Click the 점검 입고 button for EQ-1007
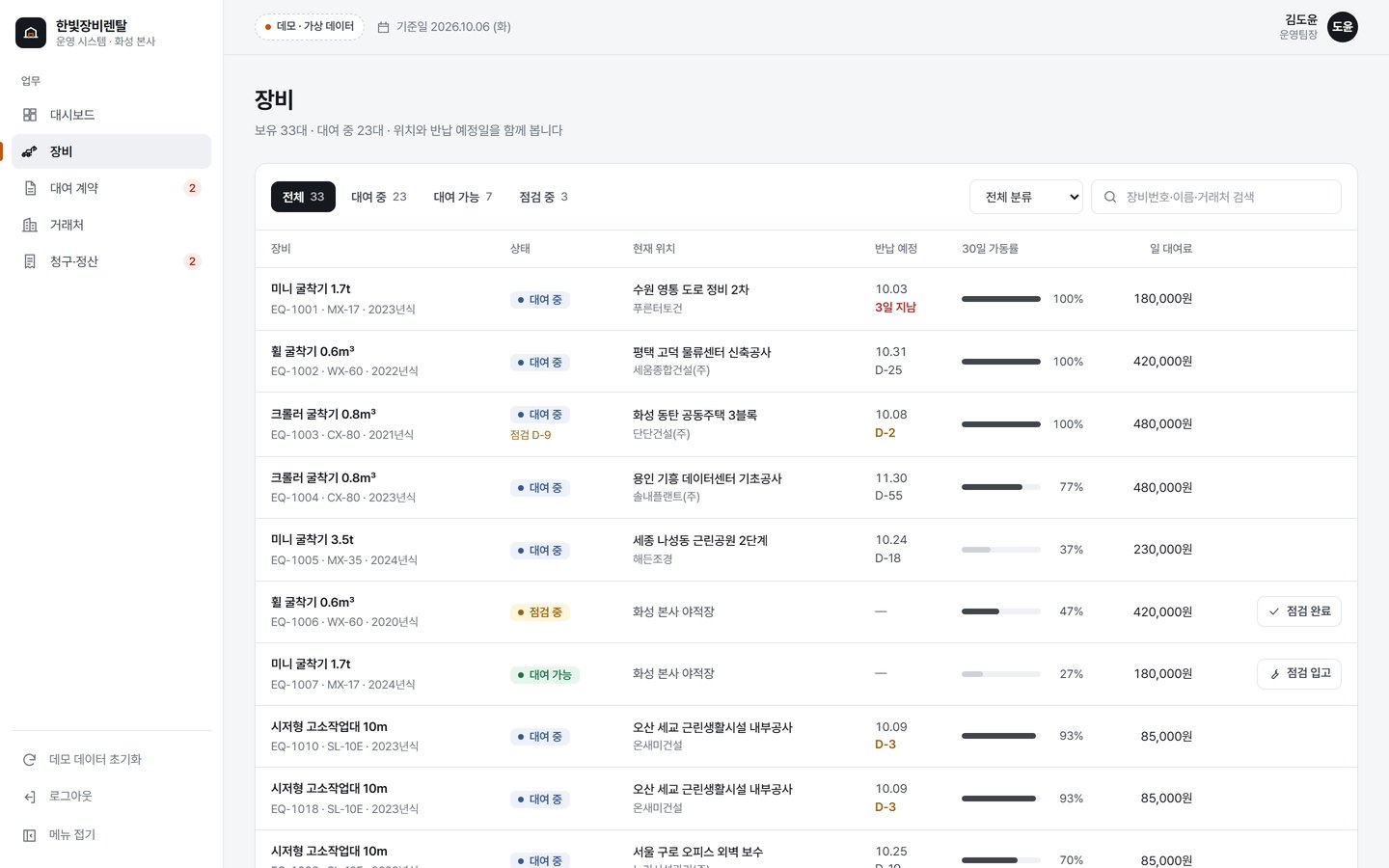 (x=1299, y=674)
